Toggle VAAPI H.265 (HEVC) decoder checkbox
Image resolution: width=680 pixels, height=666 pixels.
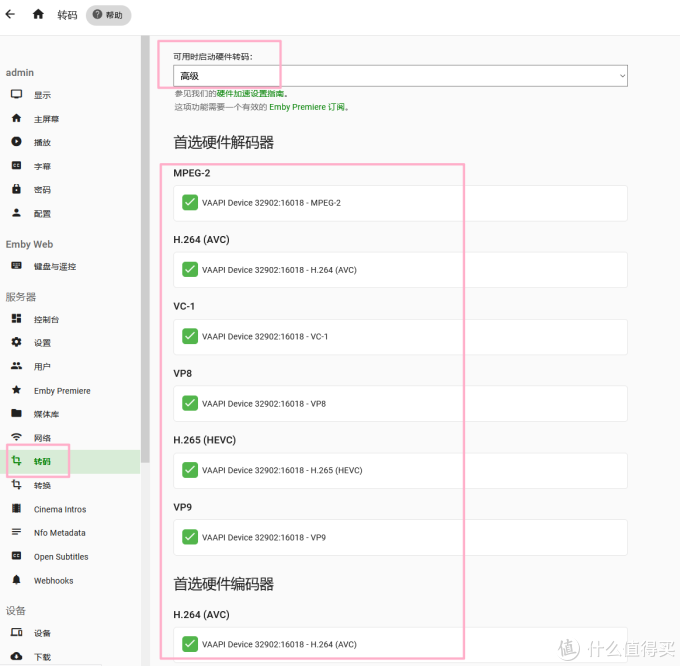click(x=190, y=470)
